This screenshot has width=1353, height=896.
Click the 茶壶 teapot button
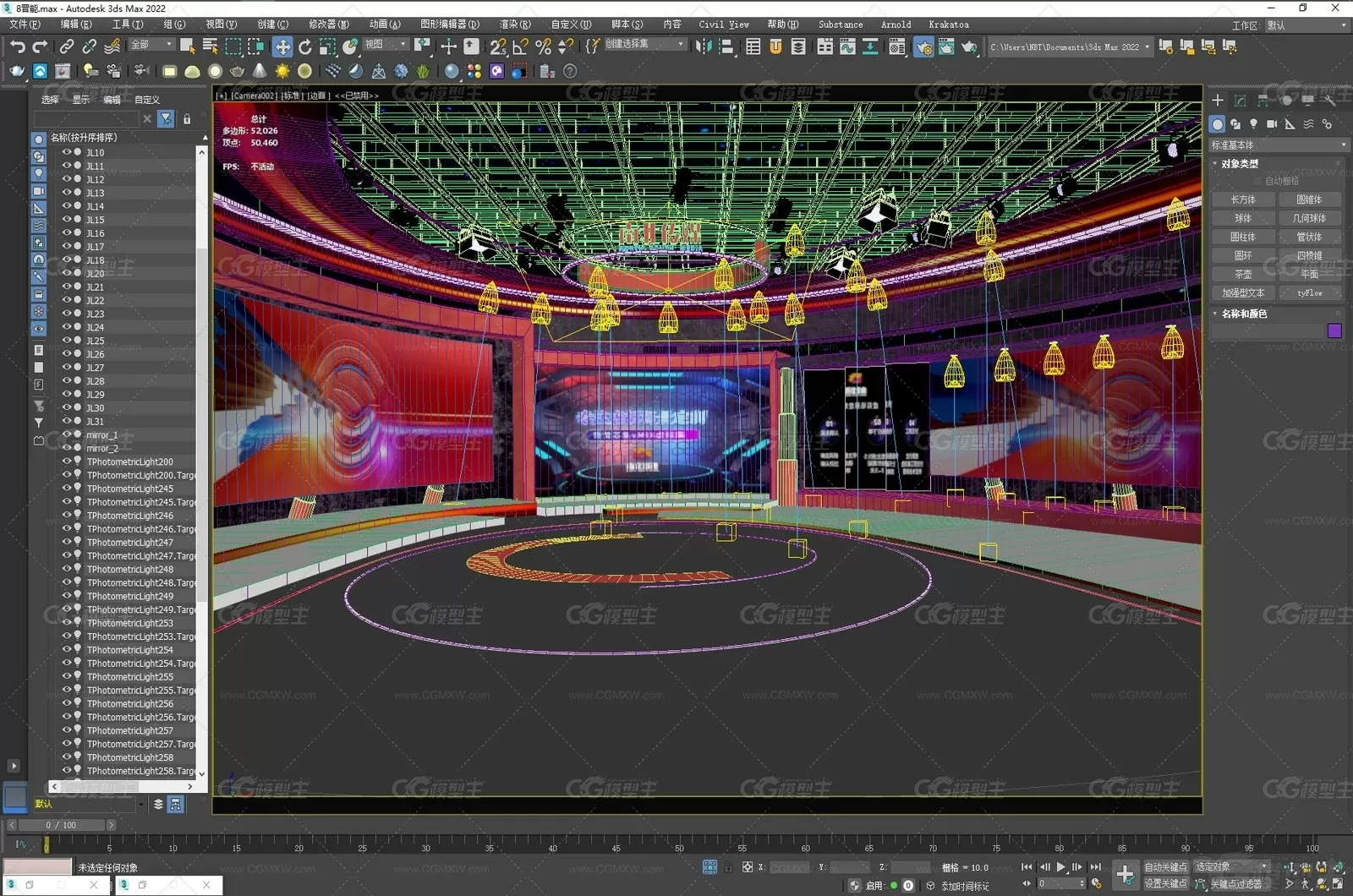point(1243,274)
